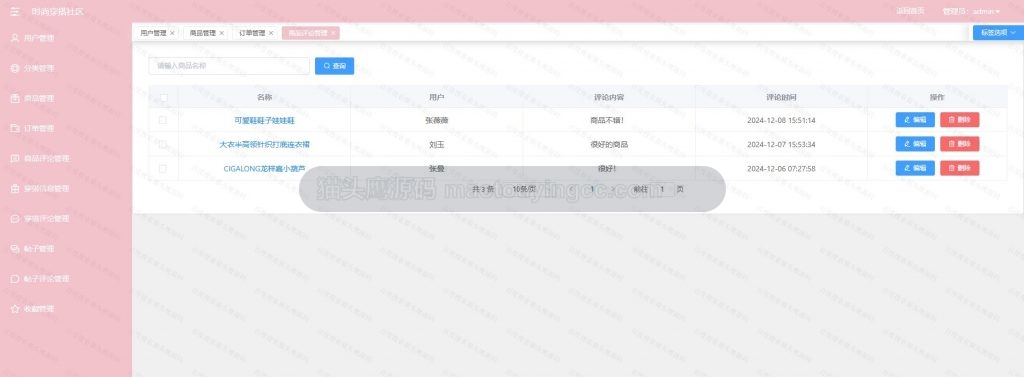Click the 商品评论管理 sidebar icon
The width and height of the screenshot is (1024, 377).
tap(15, 158)
